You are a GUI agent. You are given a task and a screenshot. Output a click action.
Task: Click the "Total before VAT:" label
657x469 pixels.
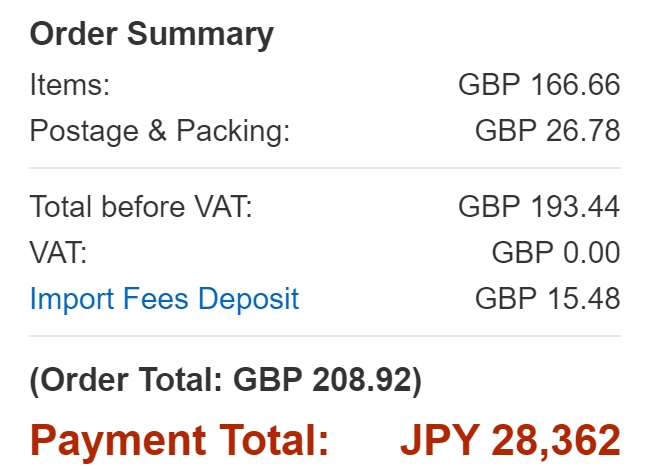coord(141,208)
